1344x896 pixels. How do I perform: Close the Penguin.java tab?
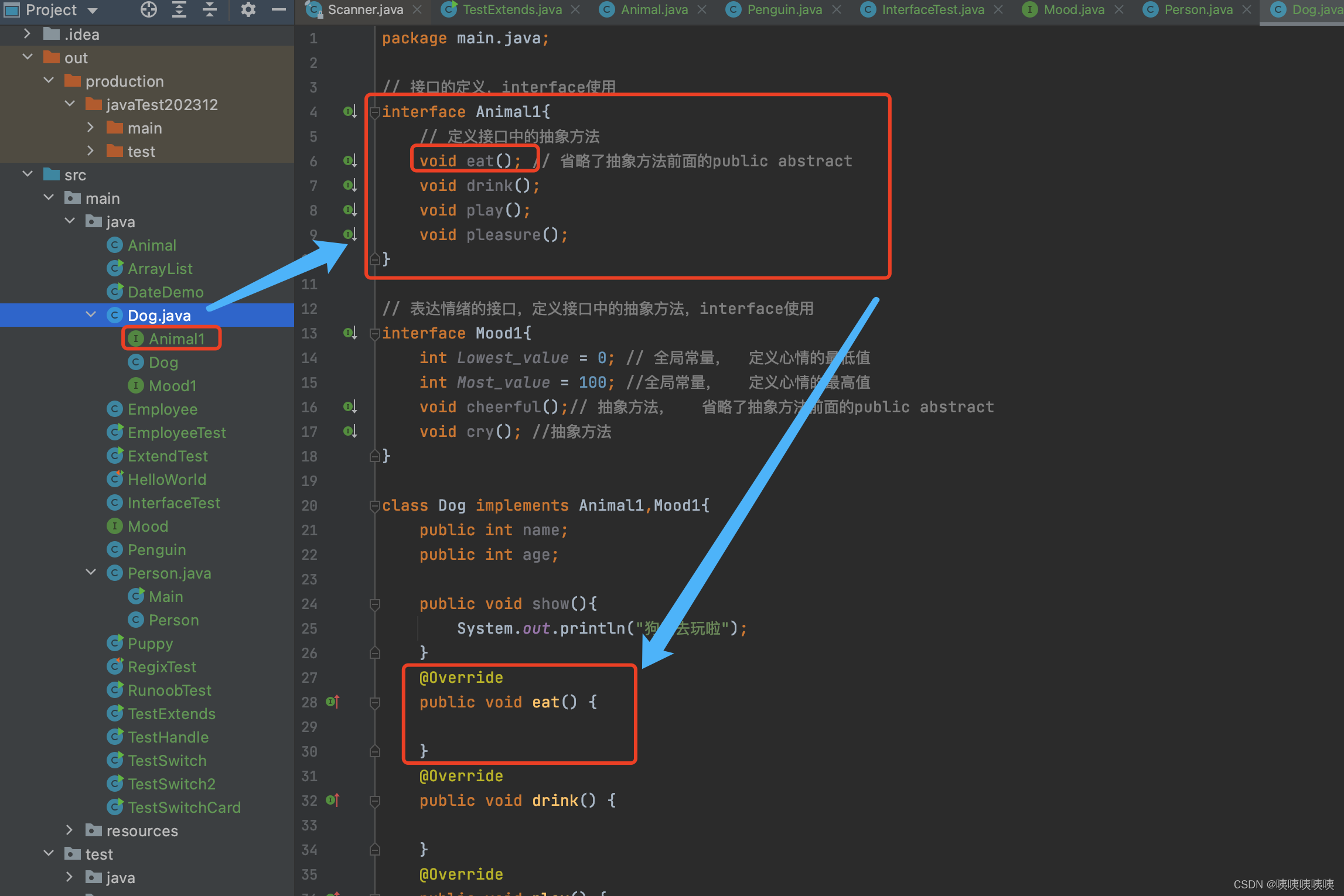click(x=837, y=10)
